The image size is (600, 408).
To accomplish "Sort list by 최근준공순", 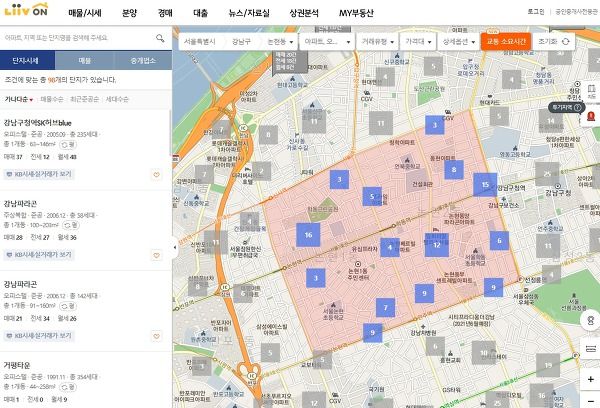I will (x=84, y=100).
